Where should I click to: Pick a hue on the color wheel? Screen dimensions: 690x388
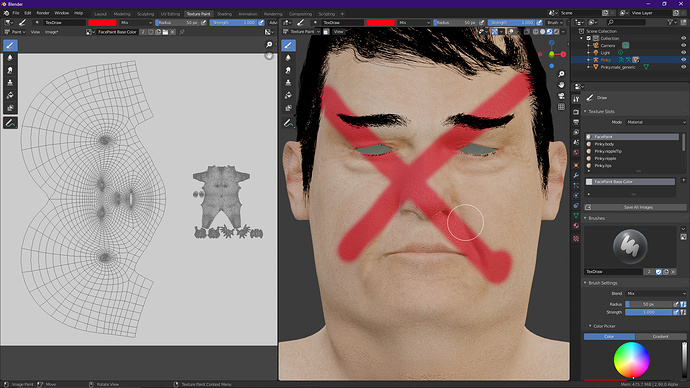point(631,360)
